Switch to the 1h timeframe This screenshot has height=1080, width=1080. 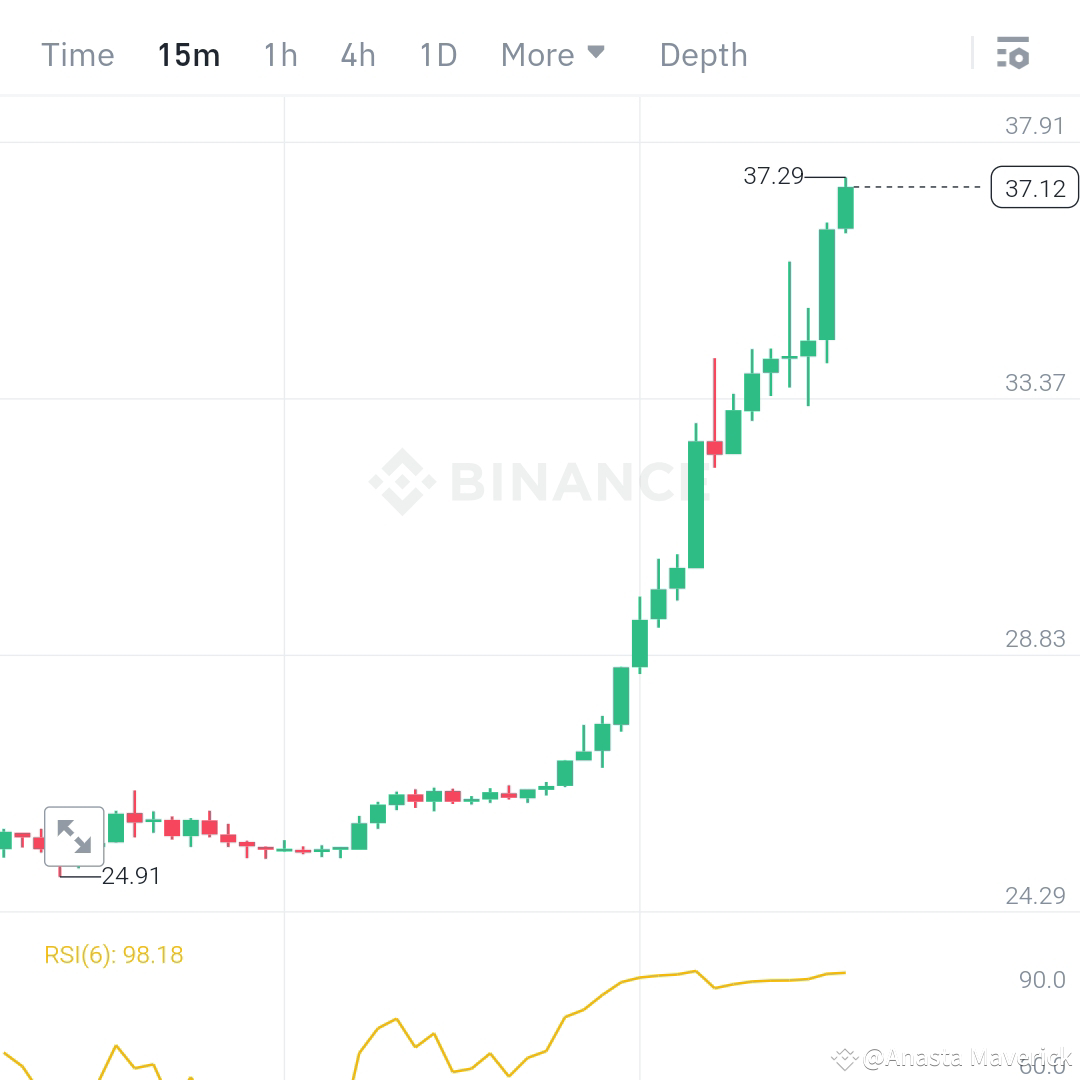(280, 55)
